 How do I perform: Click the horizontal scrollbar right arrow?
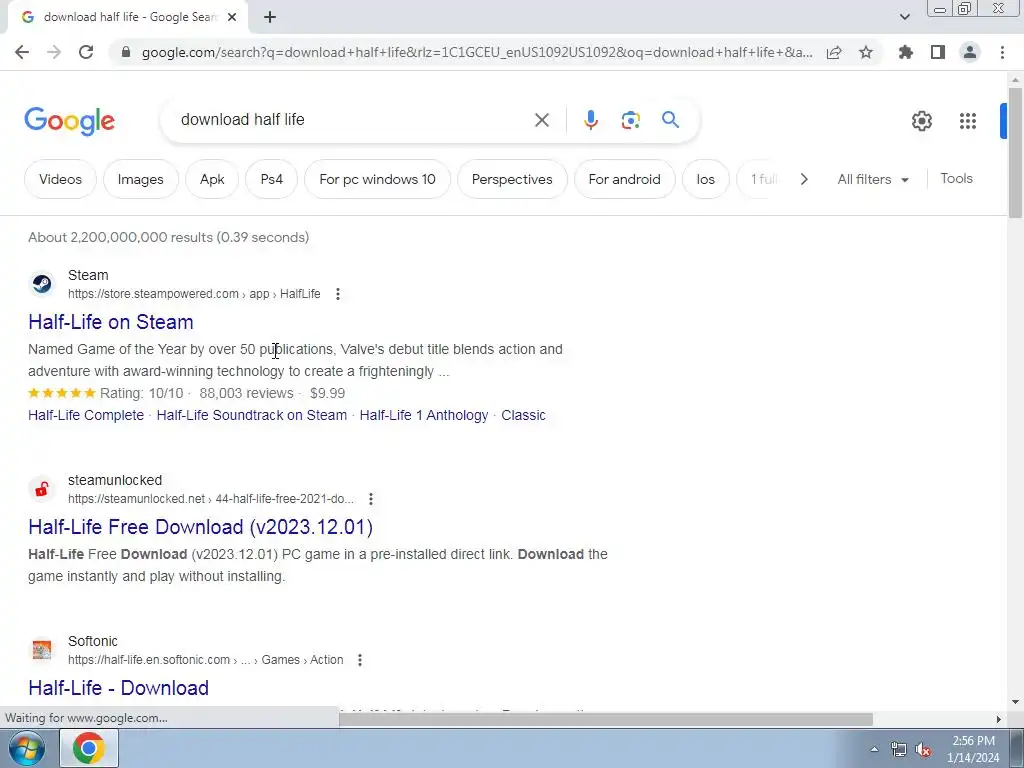click(x=998, y=719)
